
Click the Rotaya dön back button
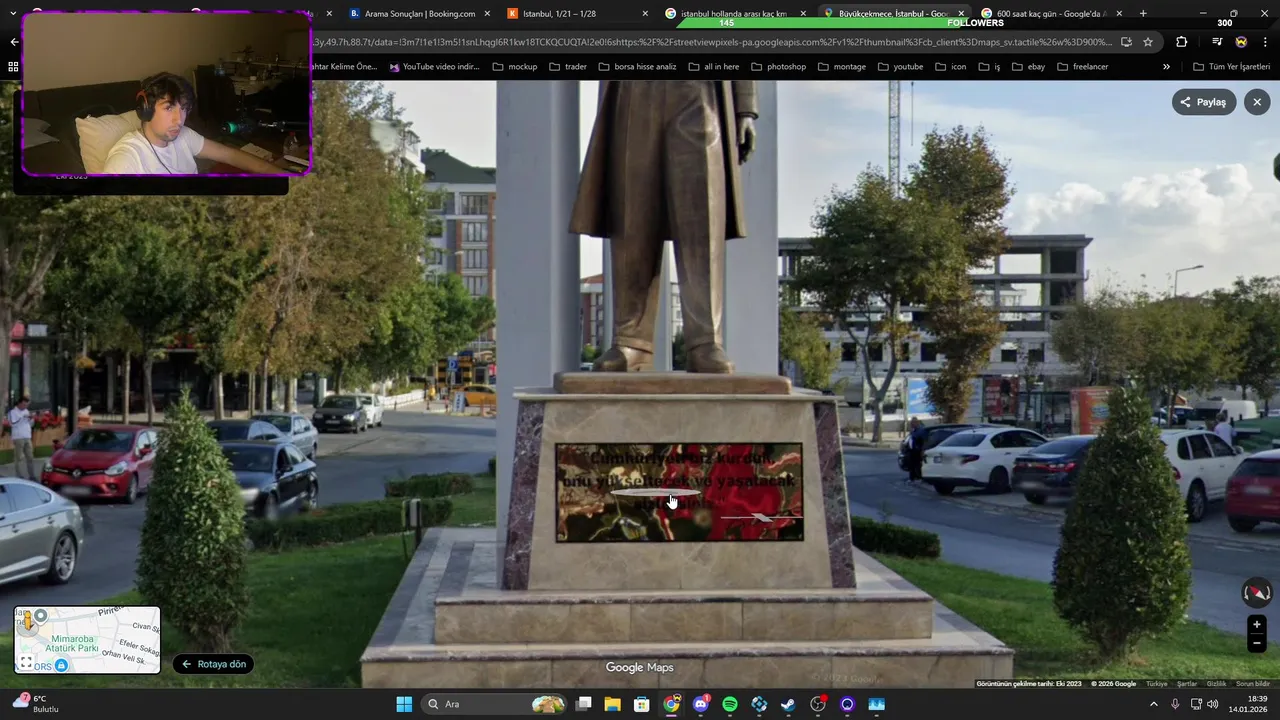coord(213,664)
